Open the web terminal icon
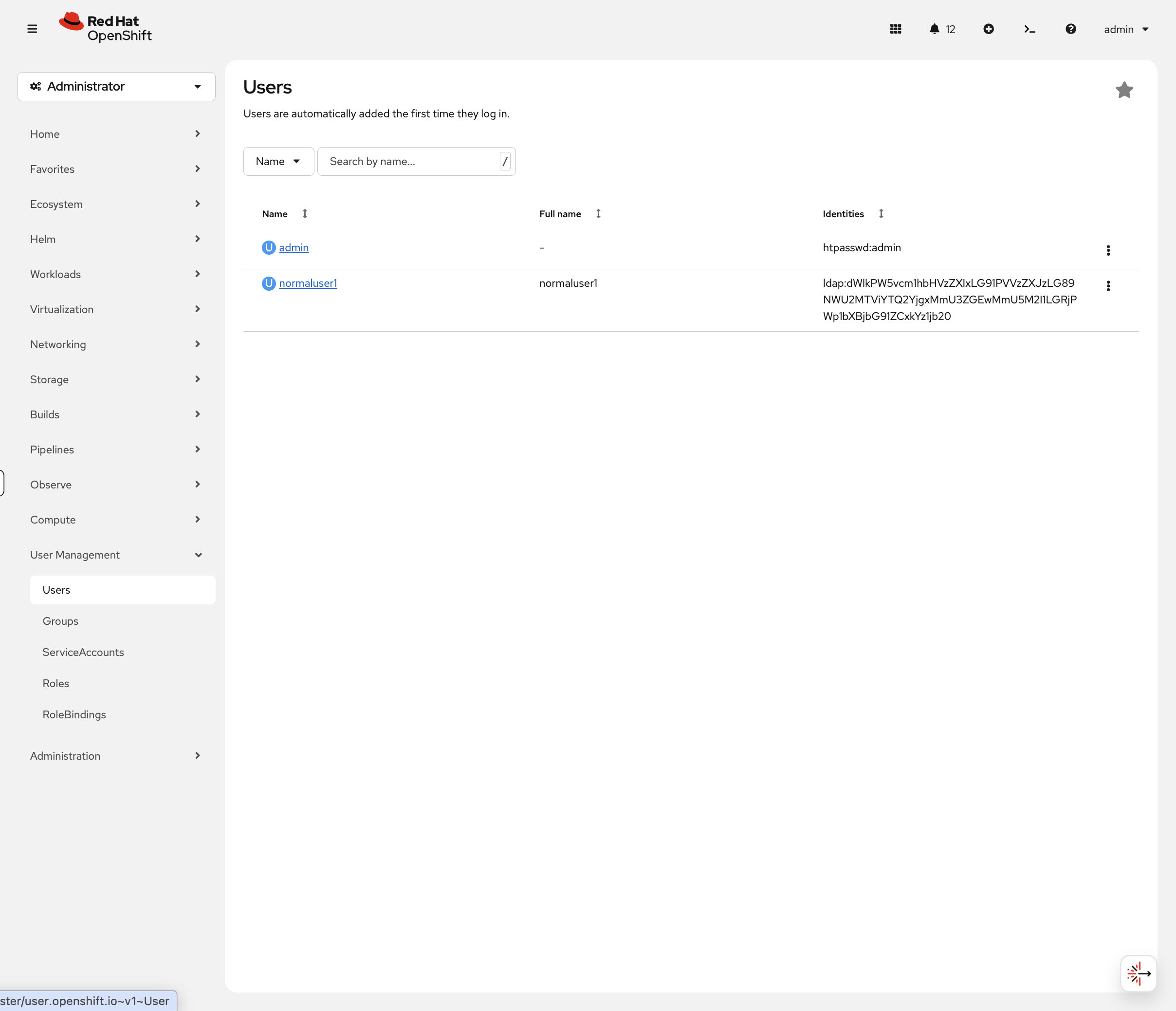This screenshot has width=1176, height=1011. pyautogui.click(x=1029, y=29)
